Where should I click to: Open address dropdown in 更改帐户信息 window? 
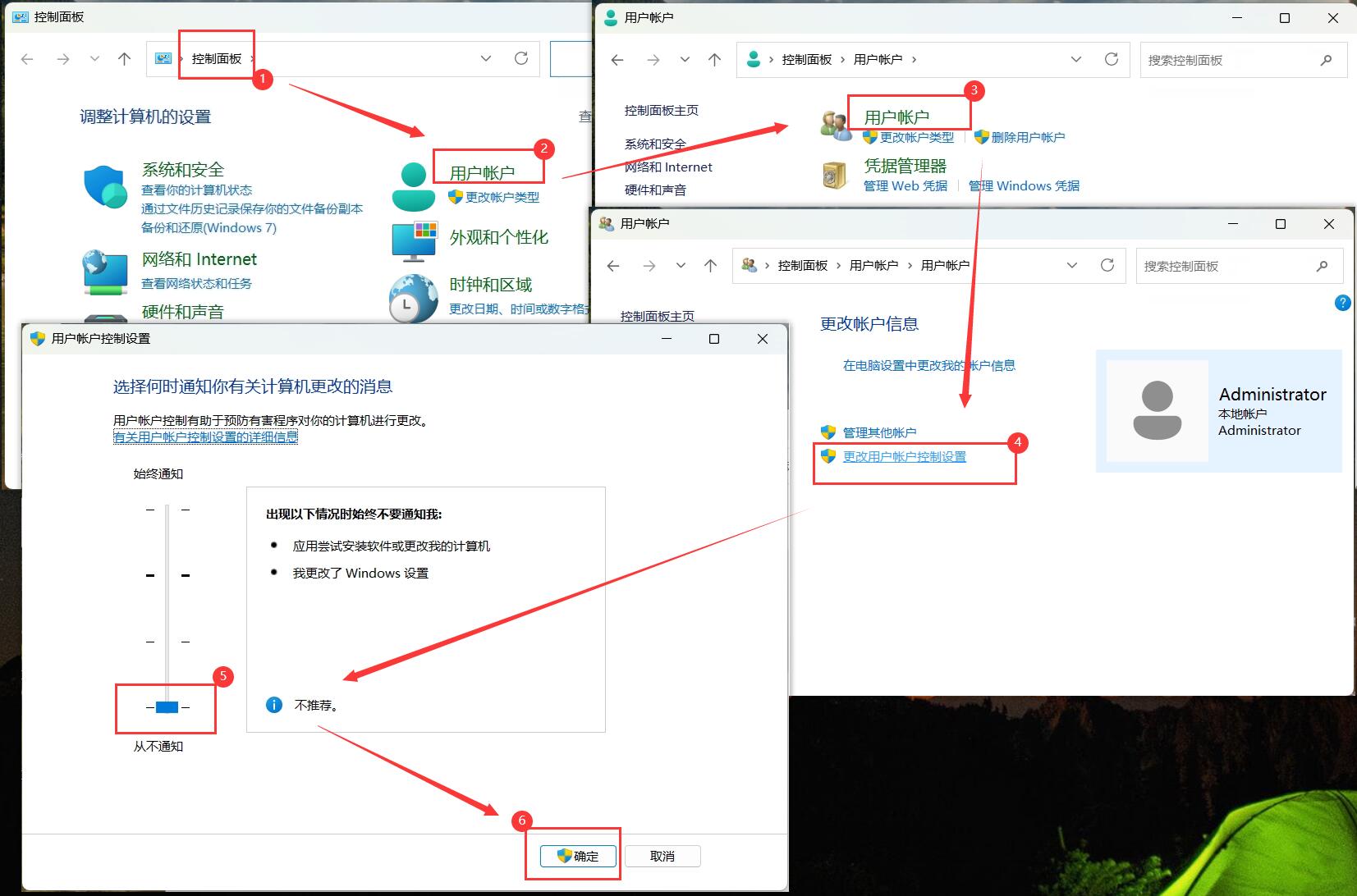pyautogui.click(x=1071, y=265)
